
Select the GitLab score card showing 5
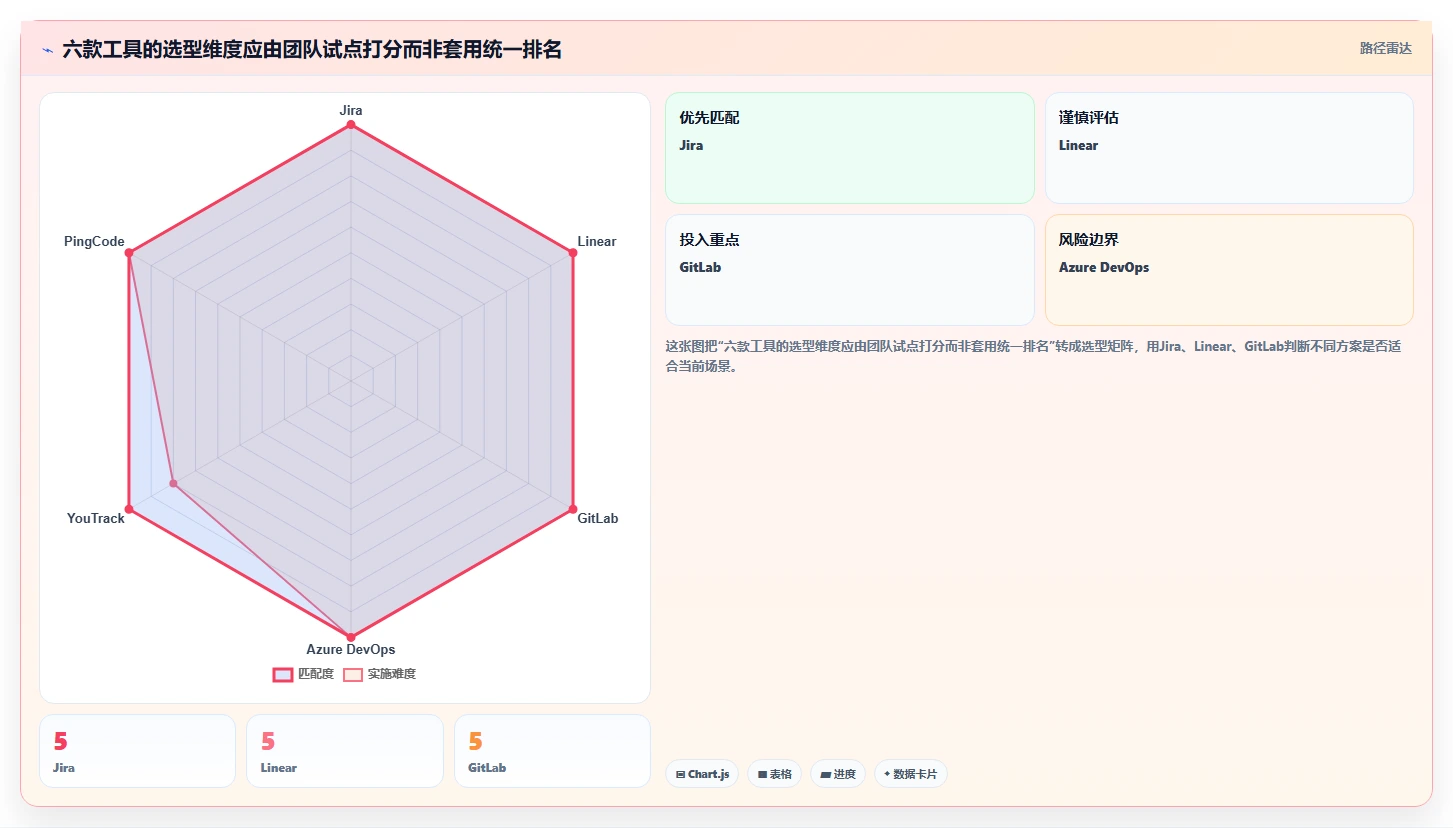552,751
